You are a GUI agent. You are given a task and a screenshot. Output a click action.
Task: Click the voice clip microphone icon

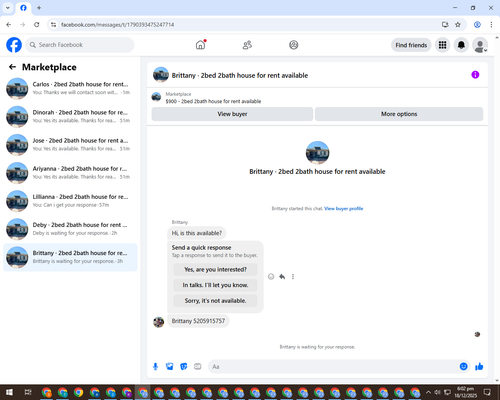point(155,367)
